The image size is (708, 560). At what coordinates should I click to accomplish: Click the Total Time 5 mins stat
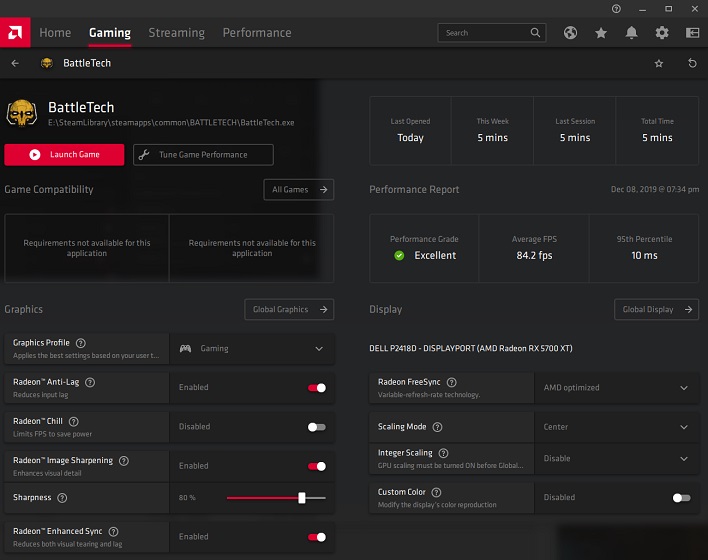(657, 131)
